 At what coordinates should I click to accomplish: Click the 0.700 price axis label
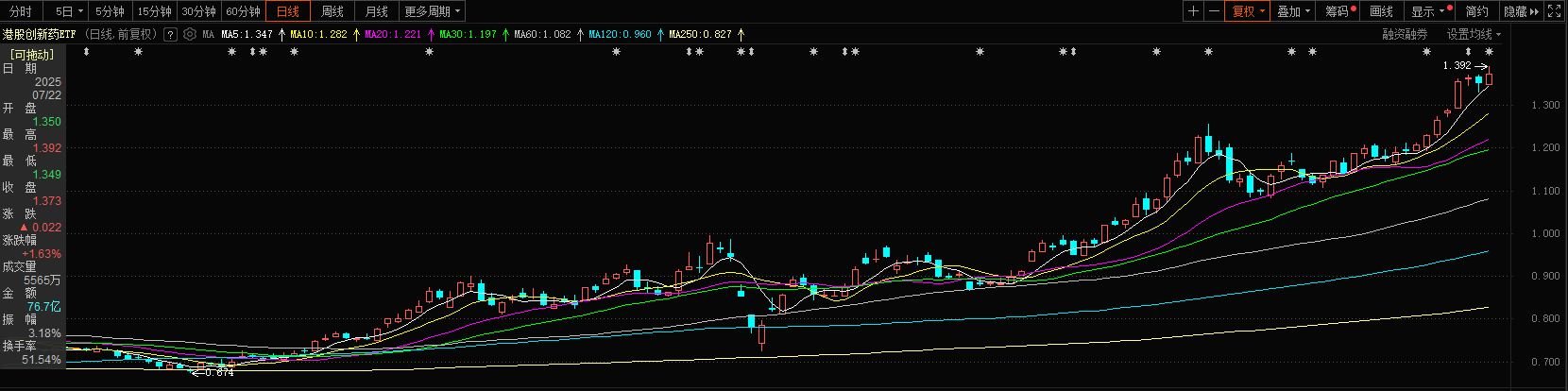click(x=1546, y=362)
